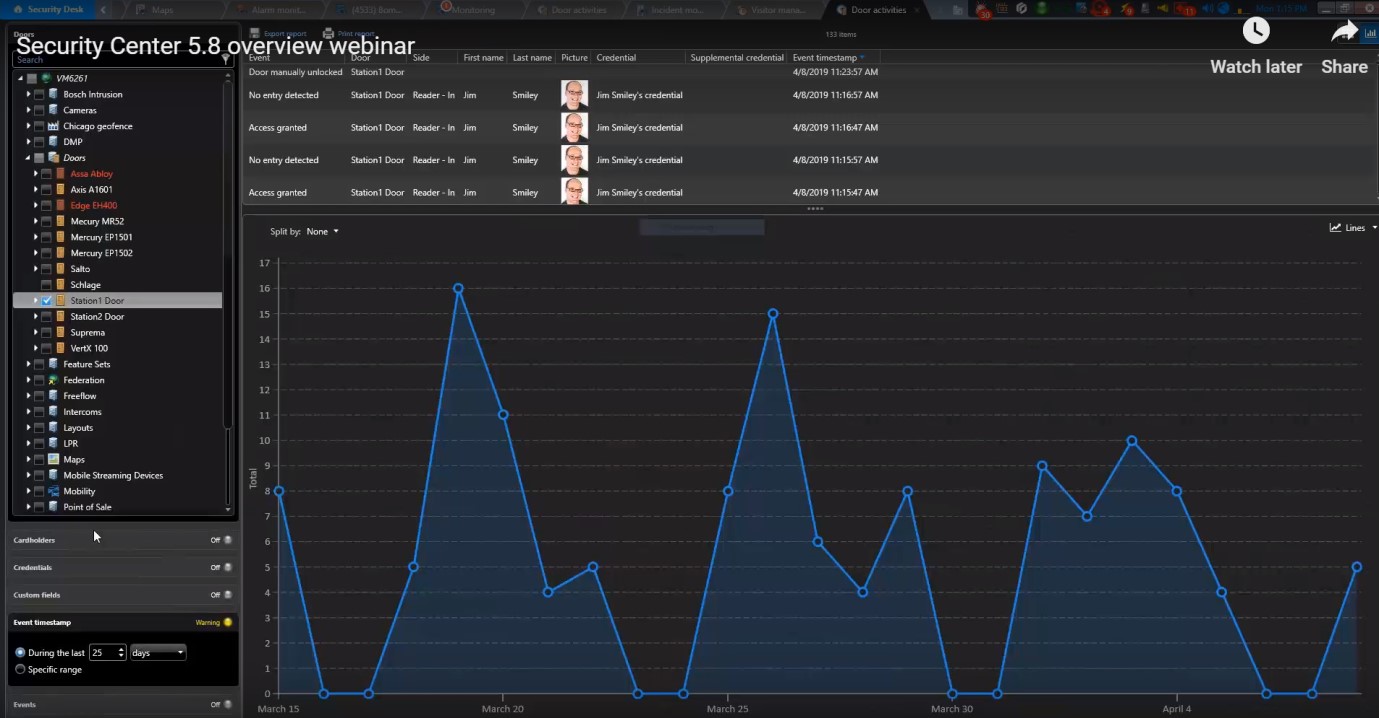Viewport: 1379px width, 718px height.
Task: Click the Security Desk home icon
Action: 17,9
